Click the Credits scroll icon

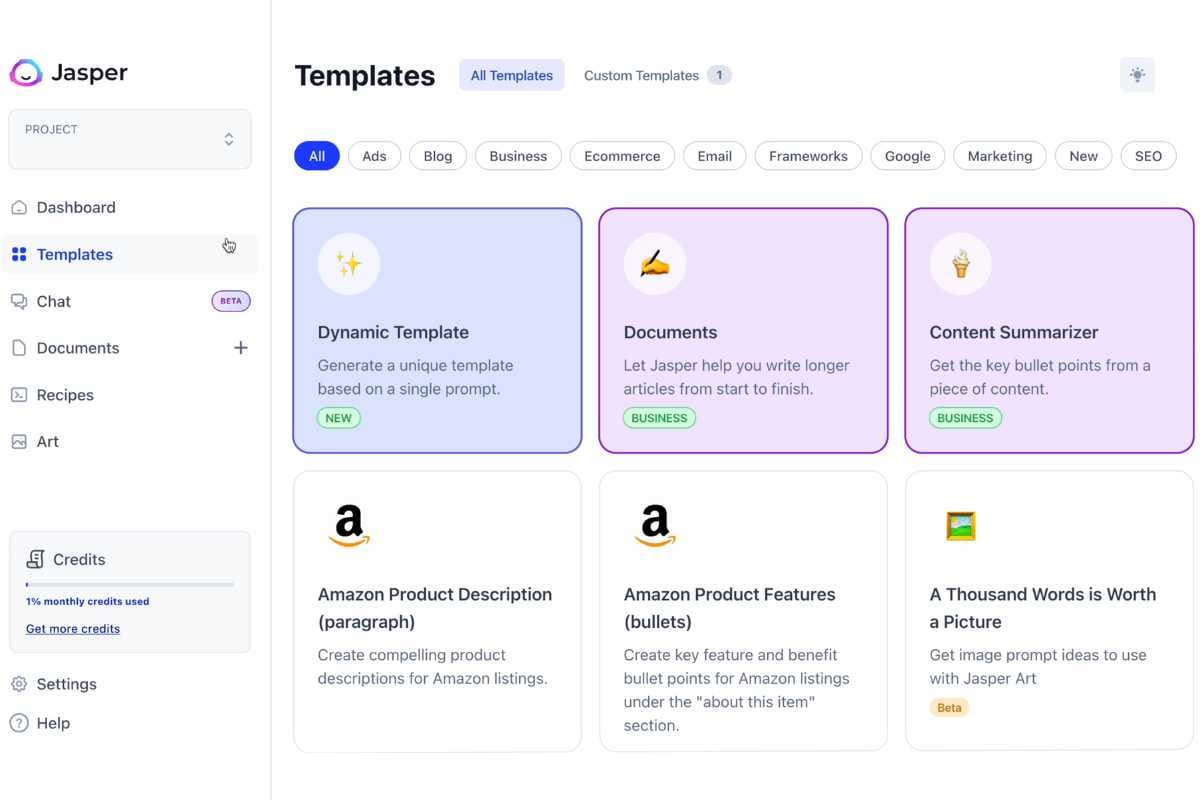[36, 559]
